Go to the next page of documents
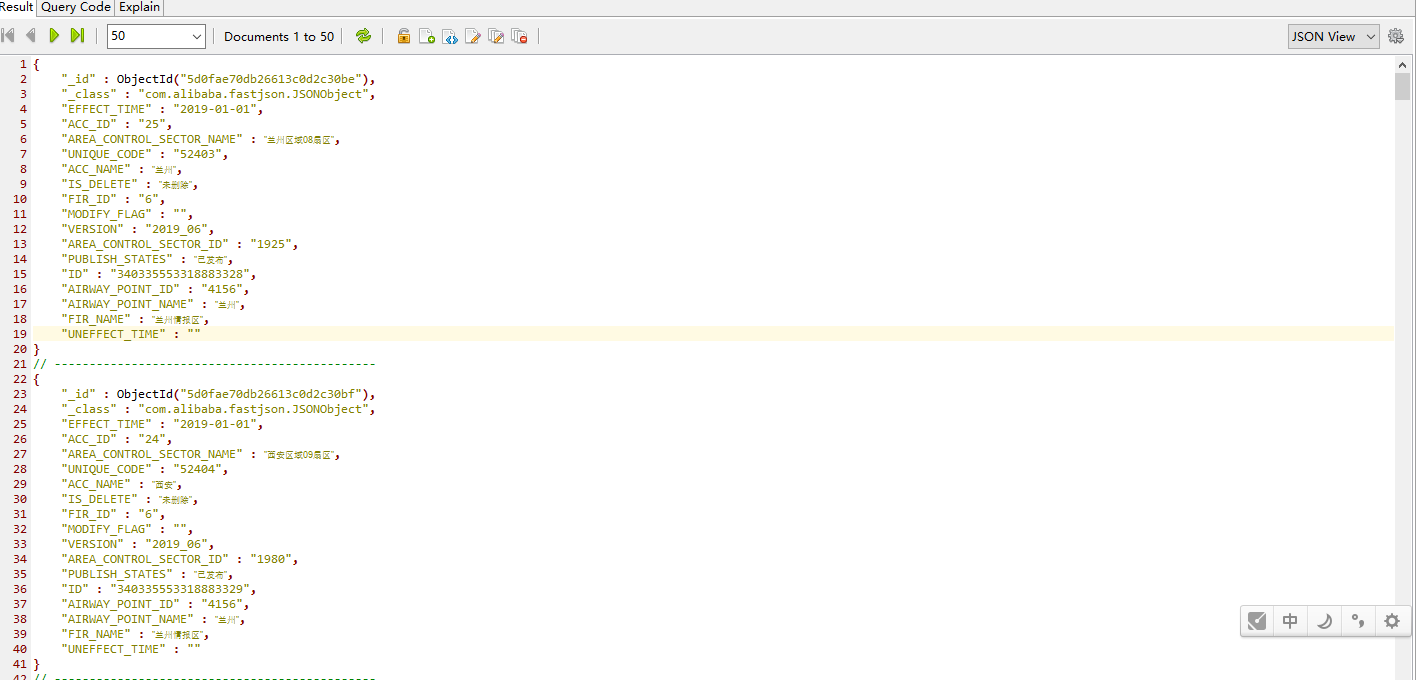This screenshot has height=680, width=1418. point(54,36)
